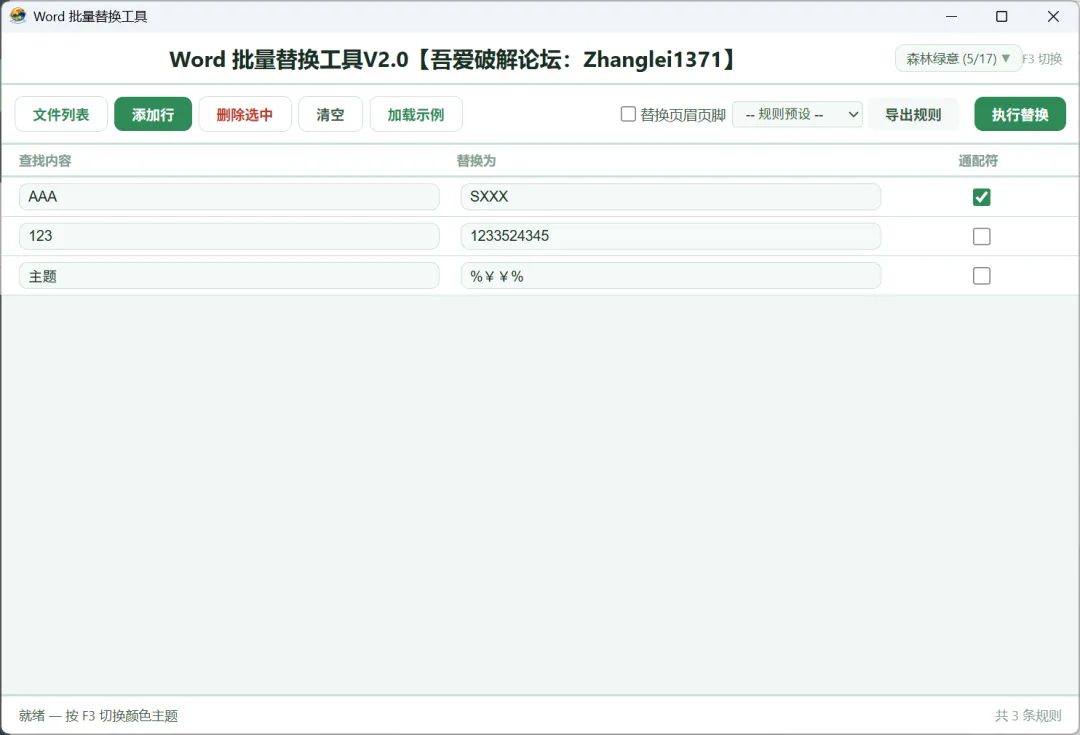Click replace field containing 1233524345

pyautogui.click(x=671, y=236)
